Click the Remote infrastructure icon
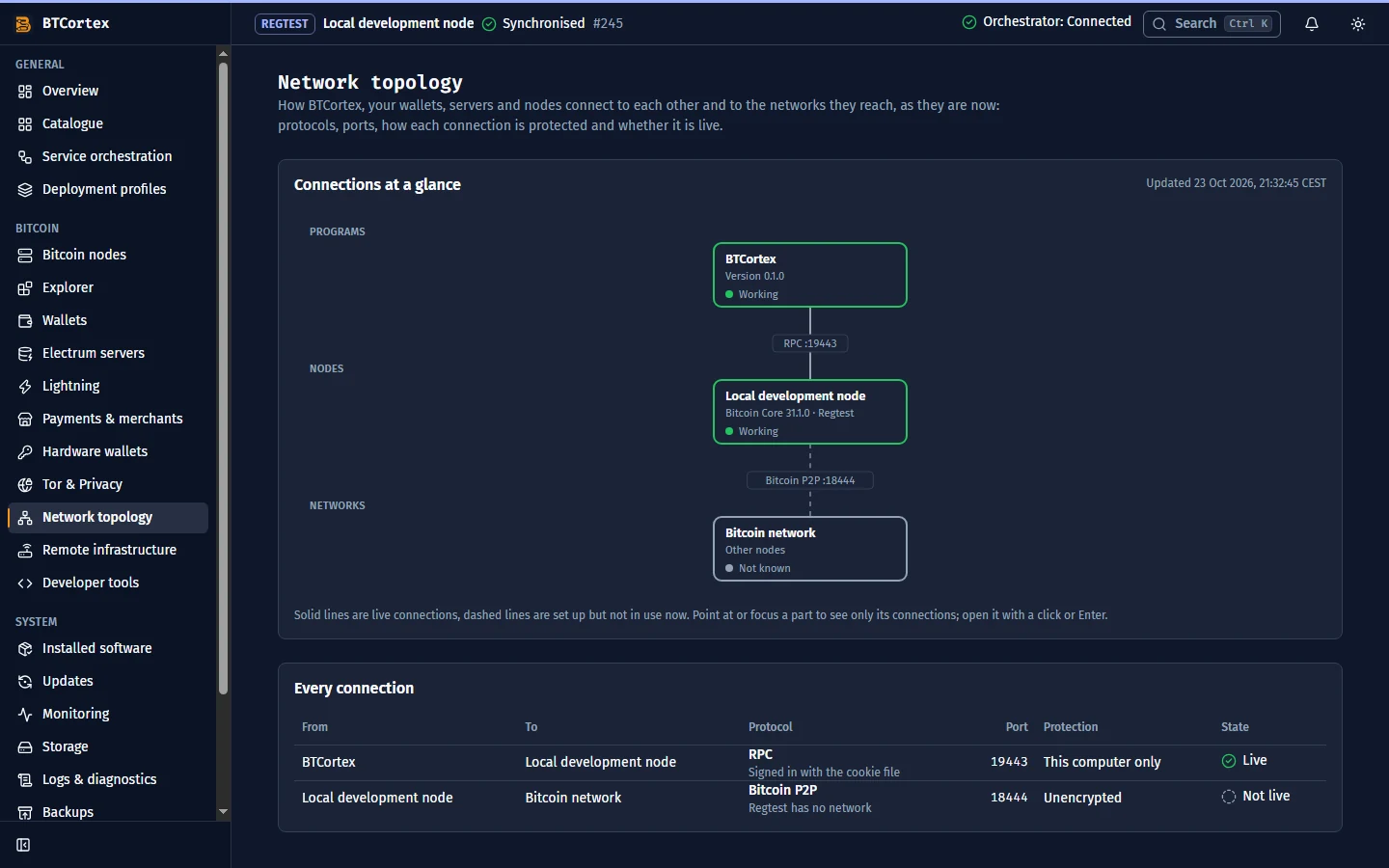This screenshot has height=868, width=1389. (x=25, y=551)
